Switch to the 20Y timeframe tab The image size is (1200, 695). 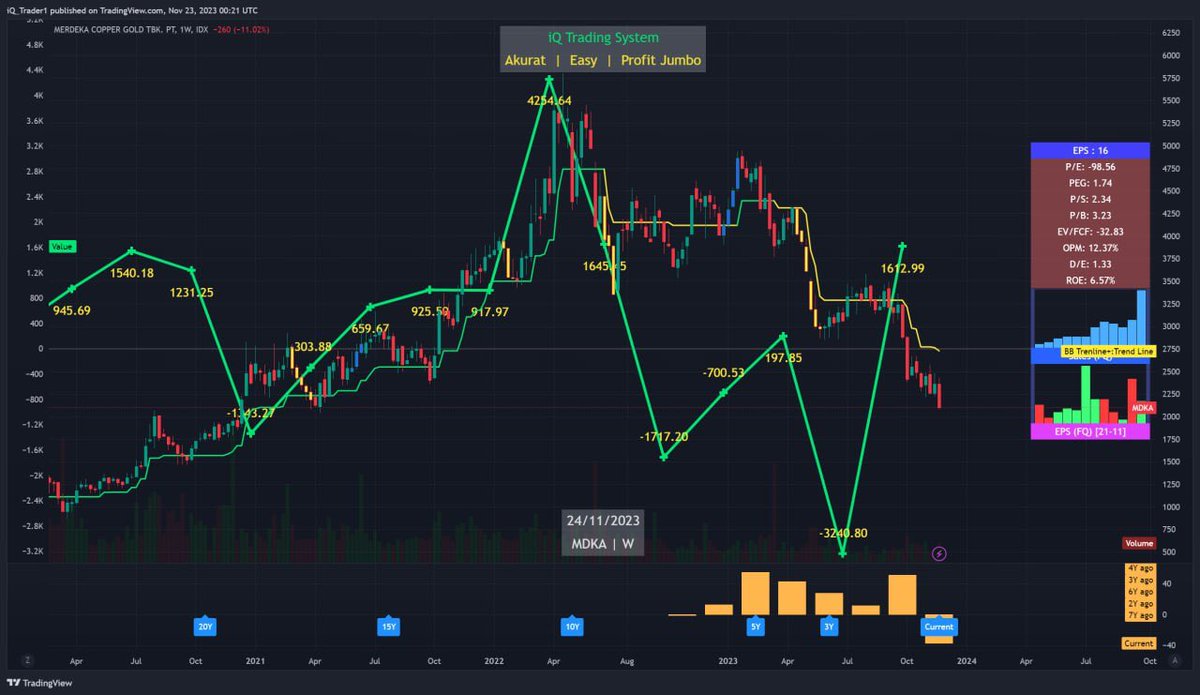[x=204, y=627]
